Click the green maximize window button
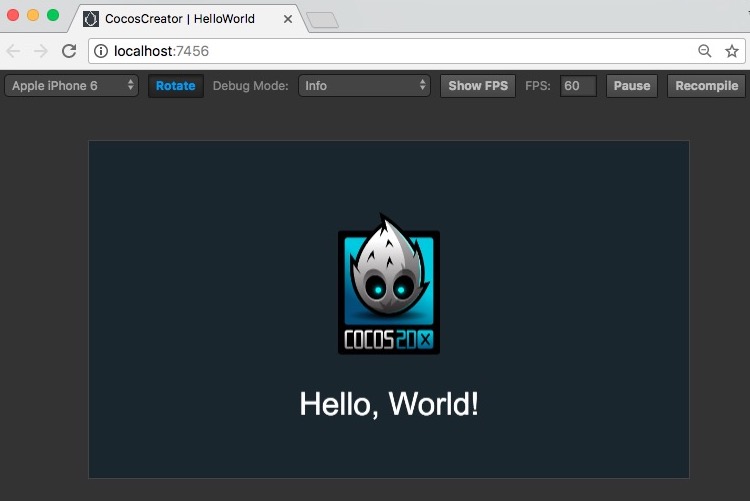The height and width of the screenshot is (501, 750). (53, 15)
